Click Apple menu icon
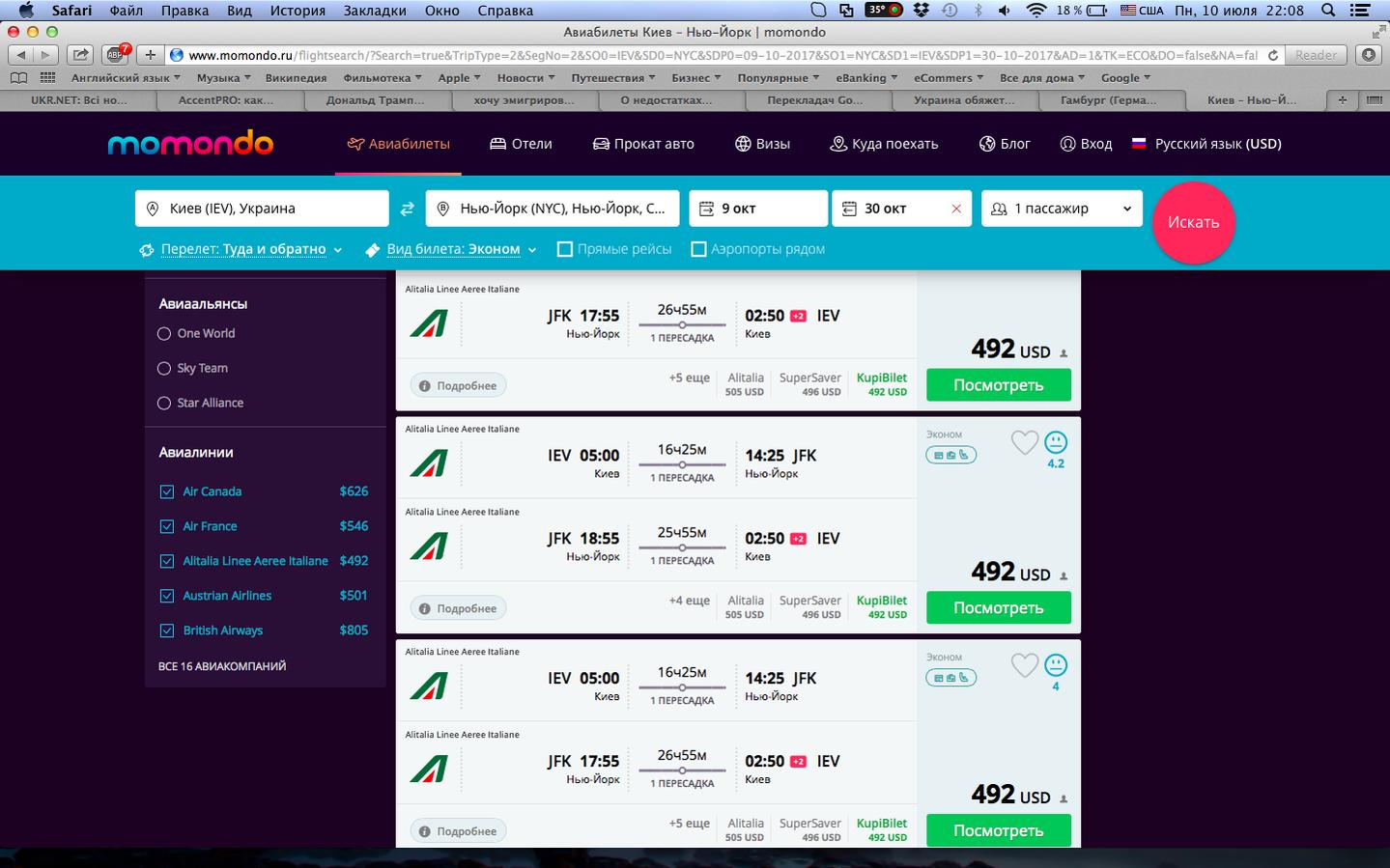This screenshot has width=1390, height=868. point(26,11)
